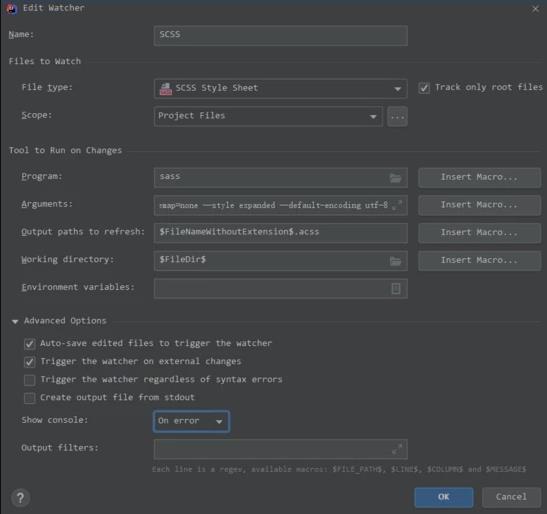
Task: Open the Scope Project Files dropdown
Action: [x=268, y=116]
